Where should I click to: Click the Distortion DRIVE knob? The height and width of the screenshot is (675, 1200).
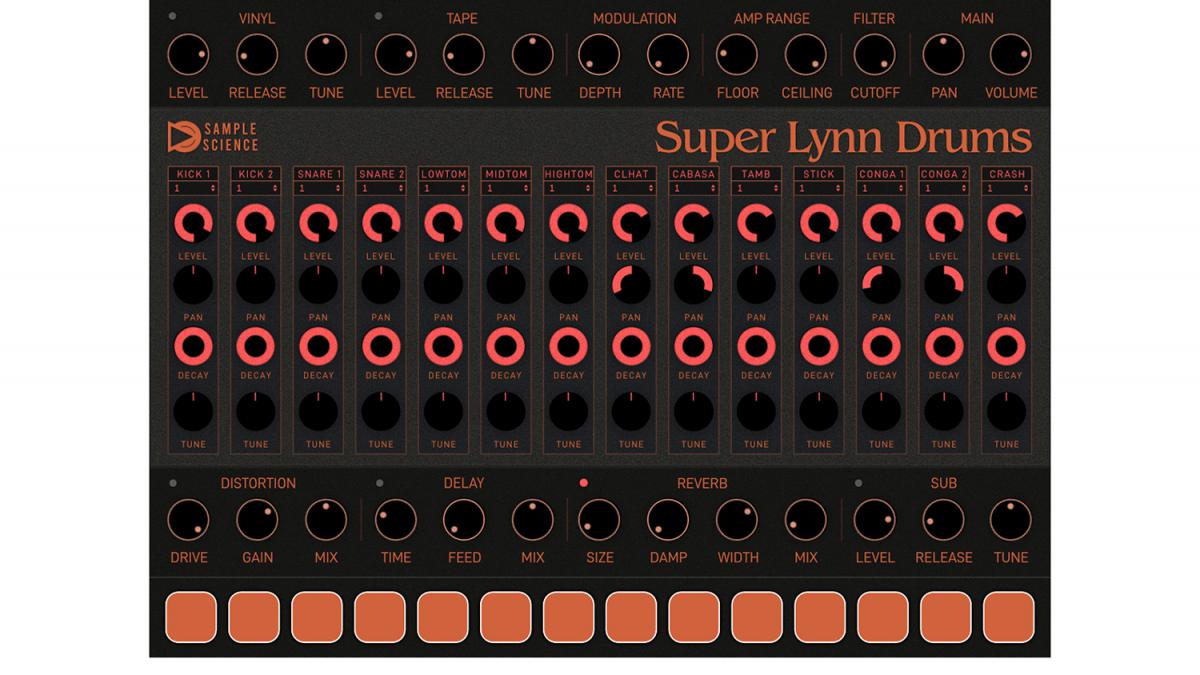188,520
